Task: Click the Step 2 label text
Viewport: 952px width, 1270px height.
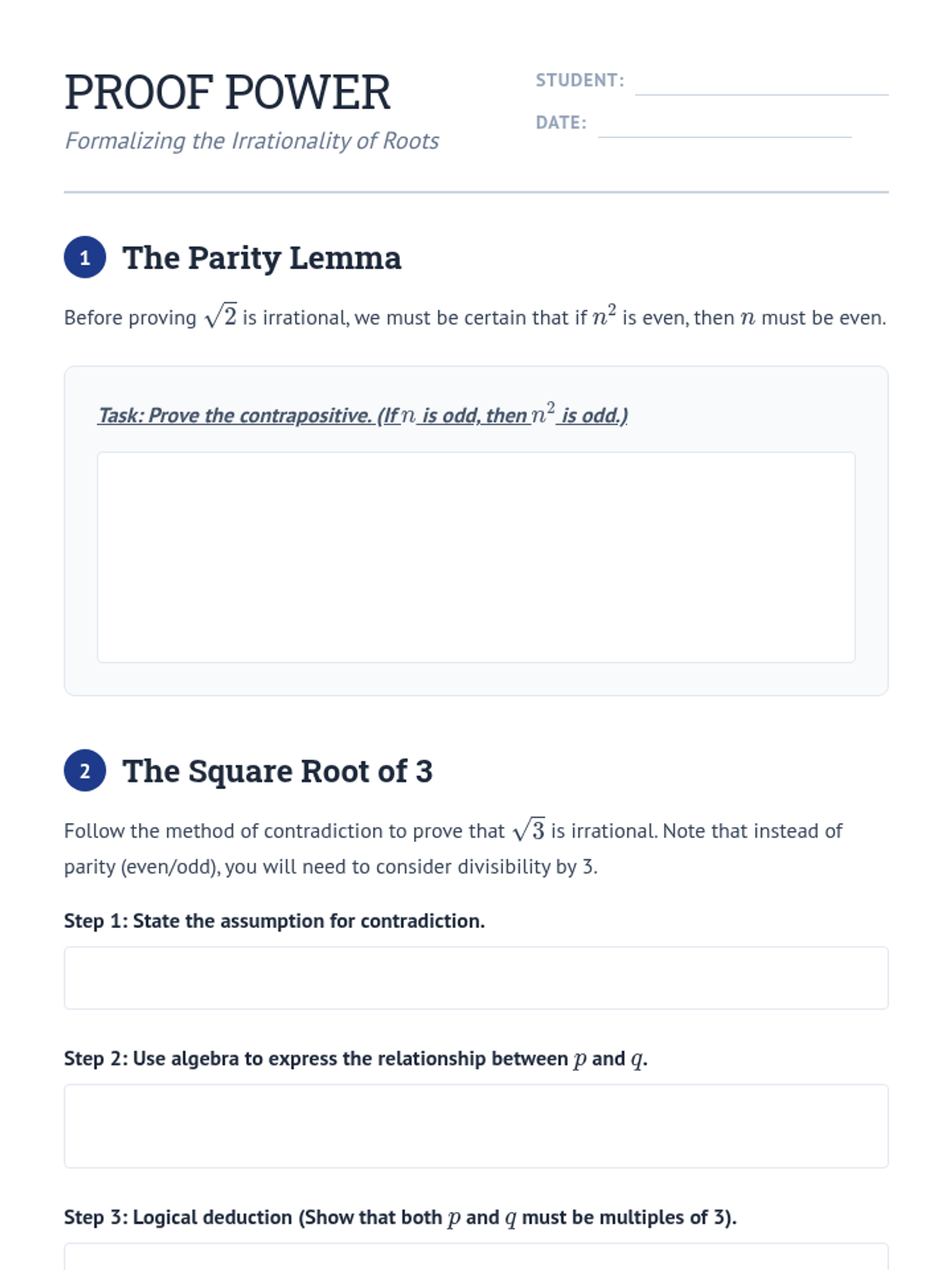Action: coord(355,1059)
